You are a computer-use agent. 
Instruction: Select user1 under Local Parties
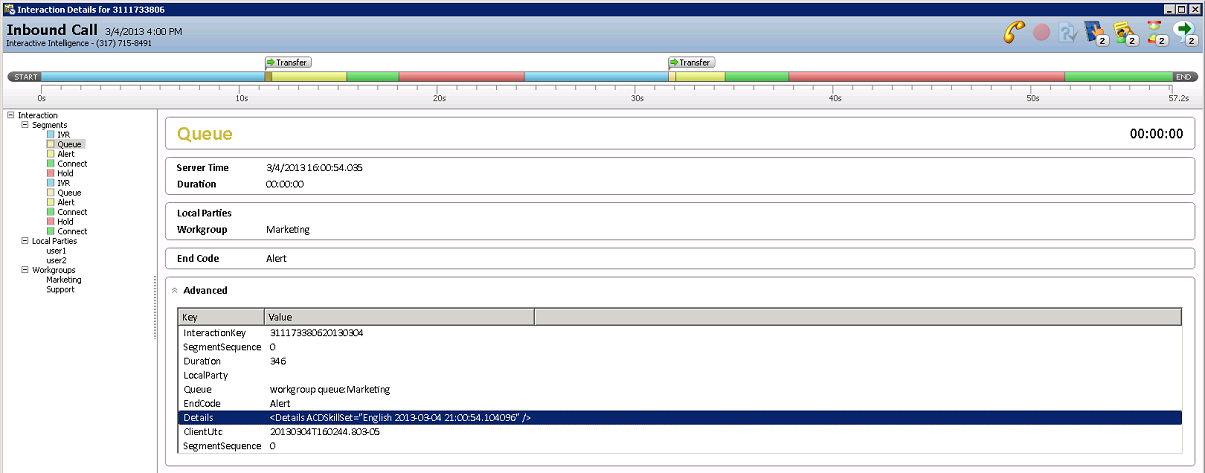point(56,251)
